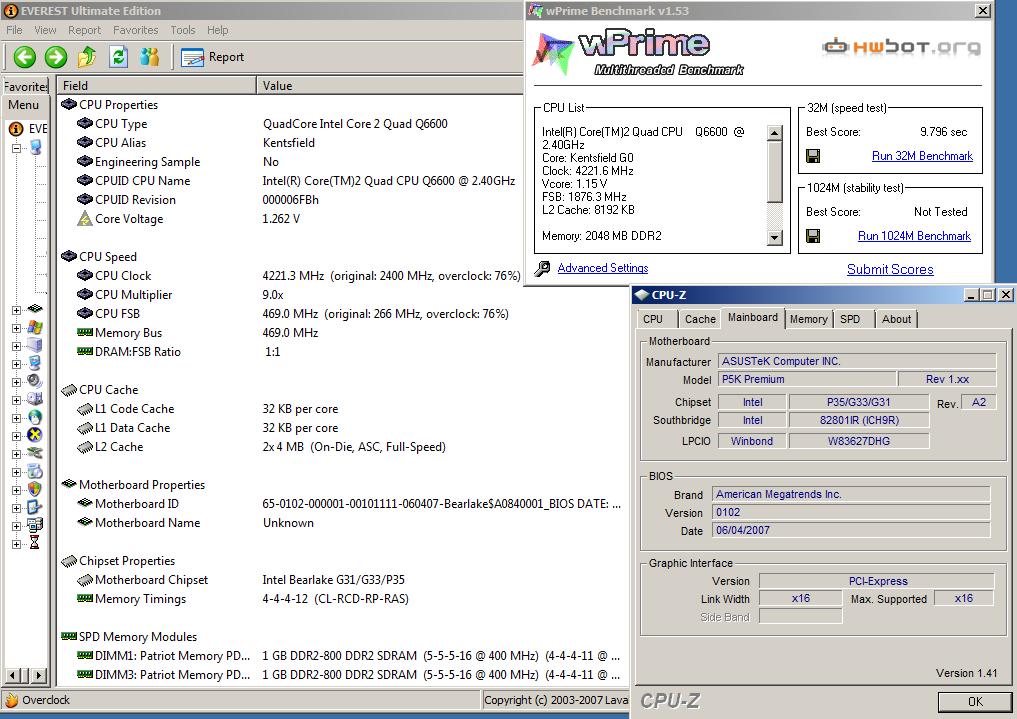Image resolution: width=1017 pixels, height=719 pixels.
Task: Open the Favorites menu in EVEREST
Action: [x=135, y=30]
